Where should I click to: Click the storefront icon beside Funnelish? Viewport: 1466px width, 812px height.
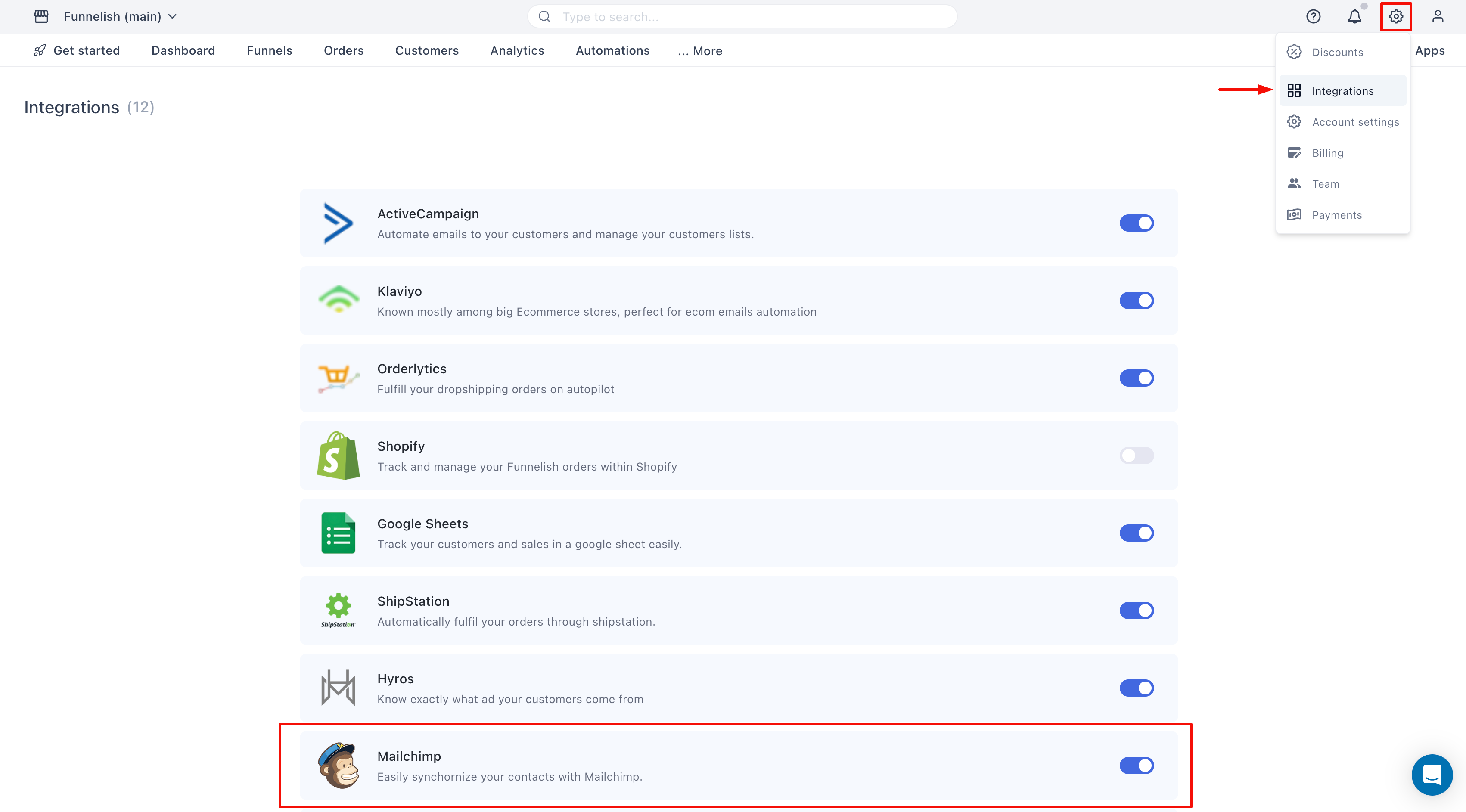(41, 16)
